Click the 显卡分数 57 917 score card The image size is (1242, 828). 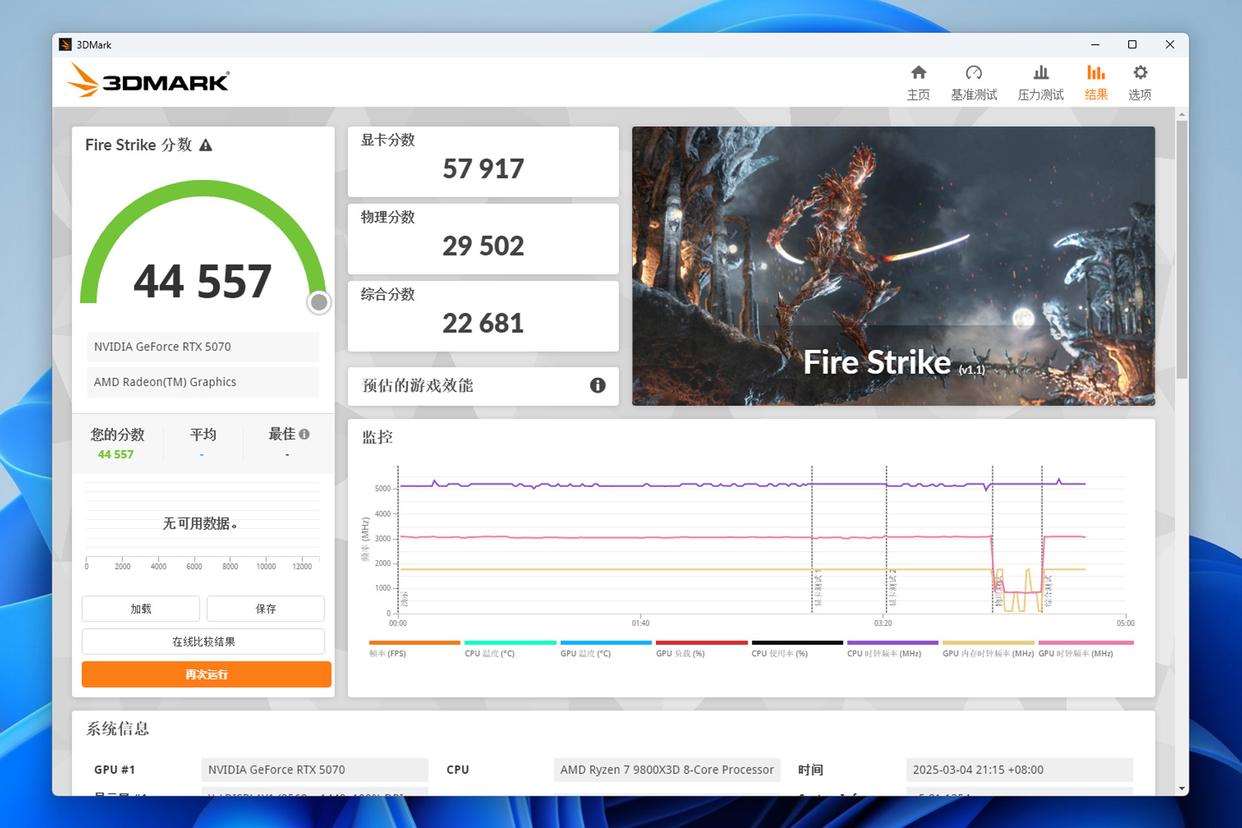click(x=483, y=162)
